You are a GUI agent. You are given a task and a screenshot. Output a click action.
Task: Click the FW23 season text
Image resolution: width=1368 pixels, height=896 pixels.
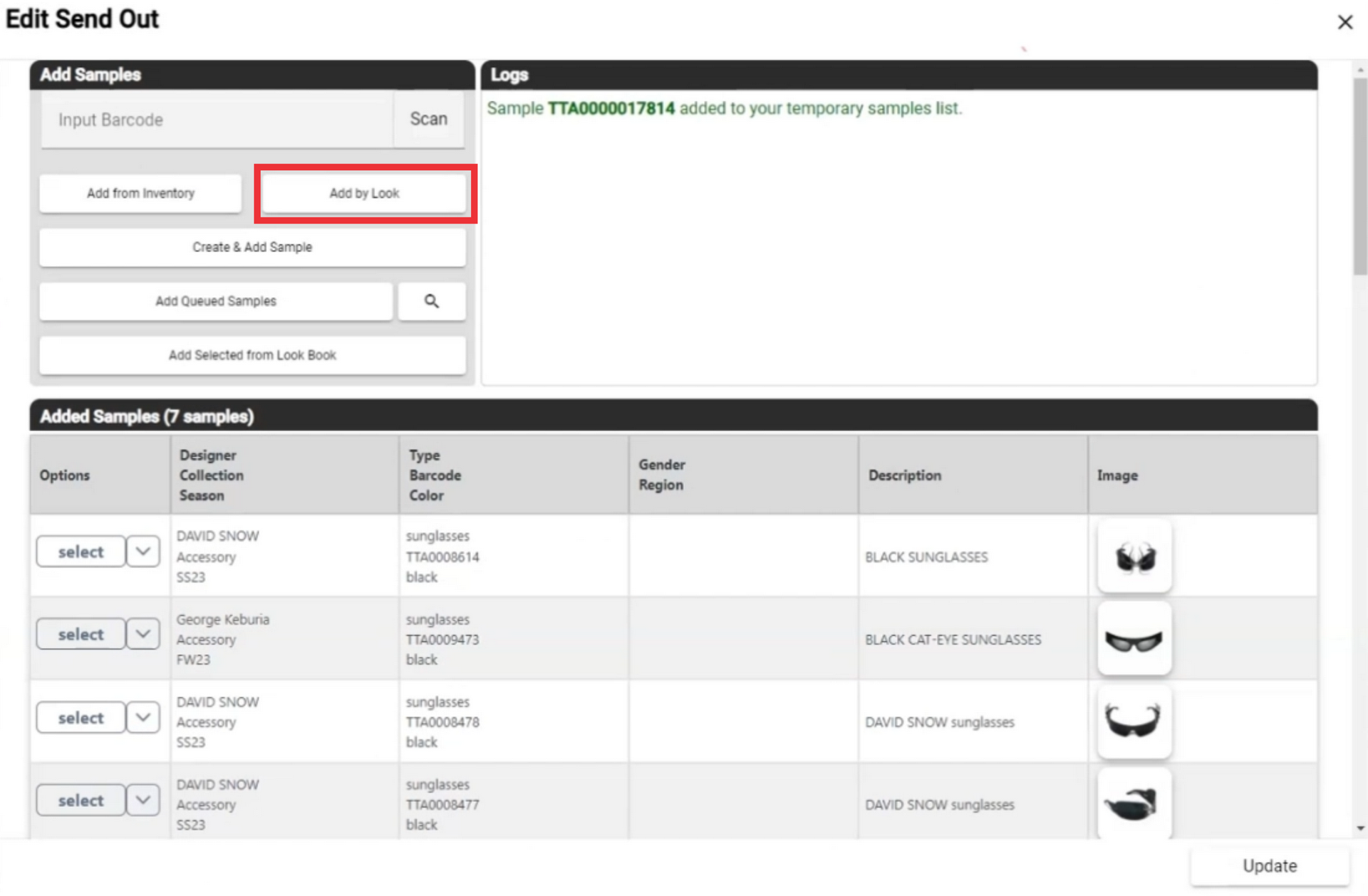coord(193,660)
